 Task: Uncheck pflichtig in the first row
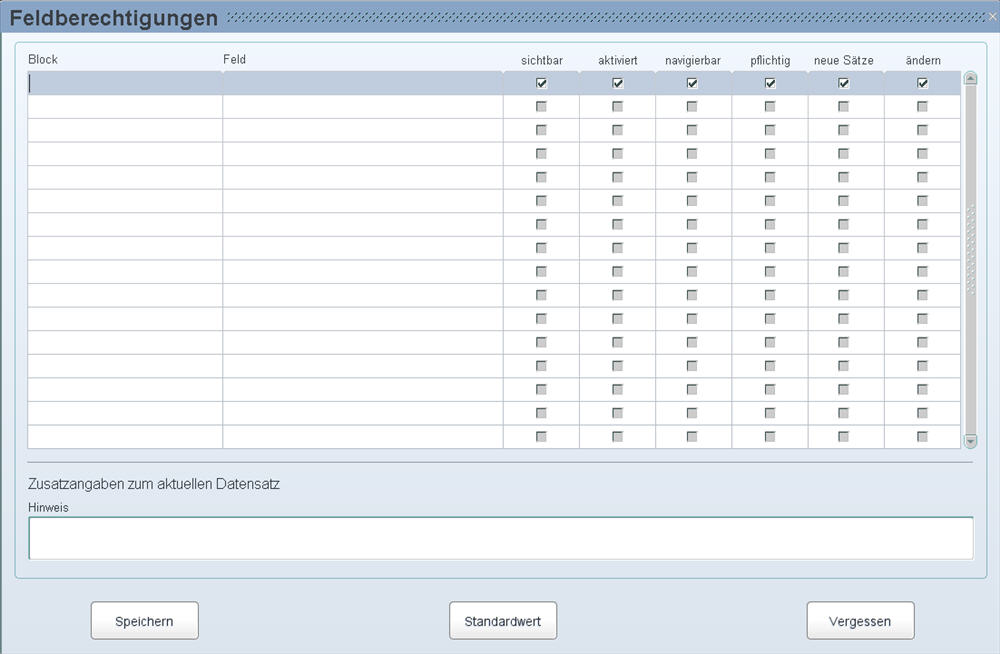point(770,83)
